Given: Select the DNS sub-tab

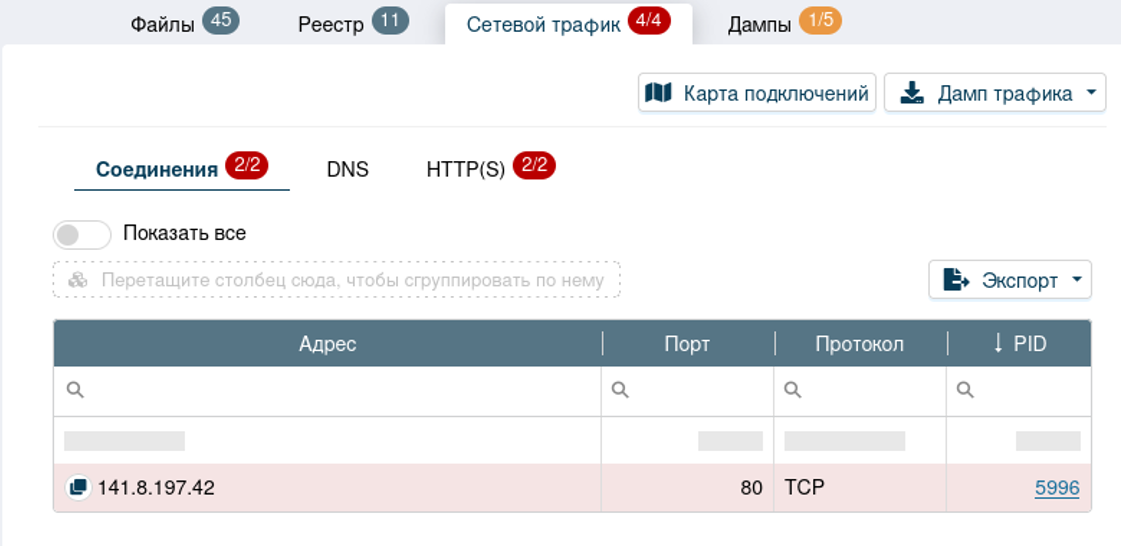Looking at the screenshot, I should pos(348,169).
